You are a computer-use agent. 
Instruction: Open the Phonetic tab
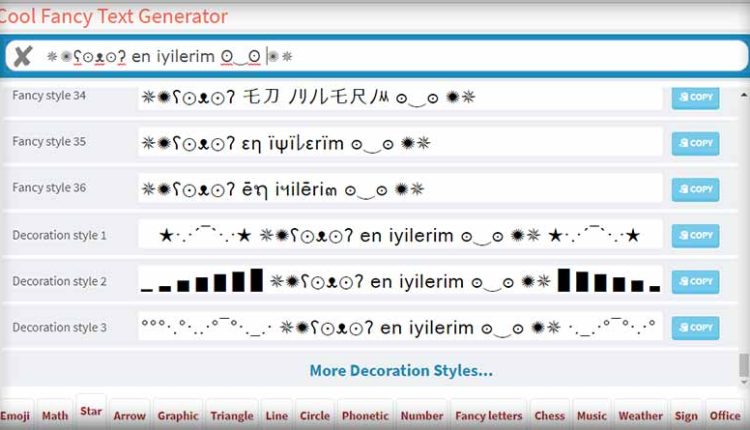click(365, 416)
